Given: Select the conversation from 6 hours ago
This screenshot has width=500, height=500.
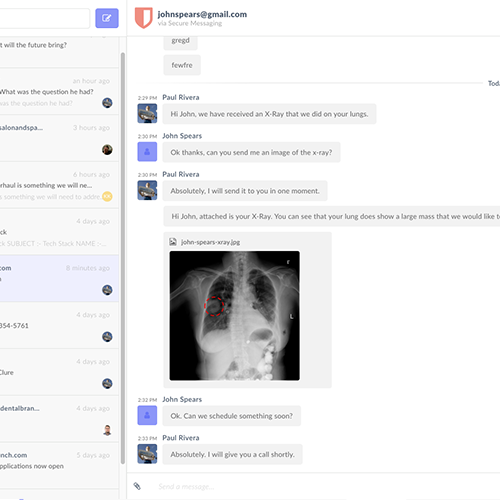Looking at the screenshot, I should (x=59, y=185).
